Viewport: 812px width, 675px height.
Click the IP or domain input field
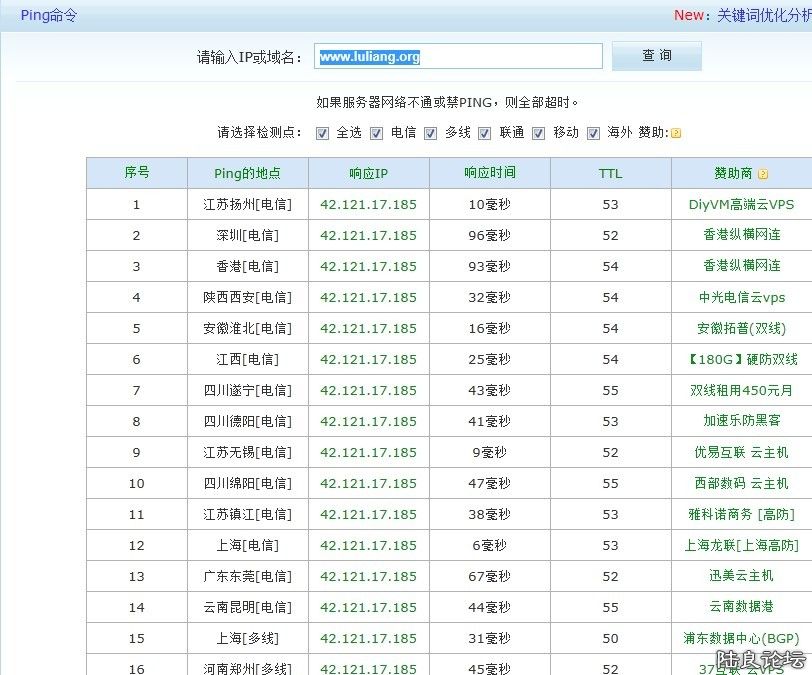458,57
